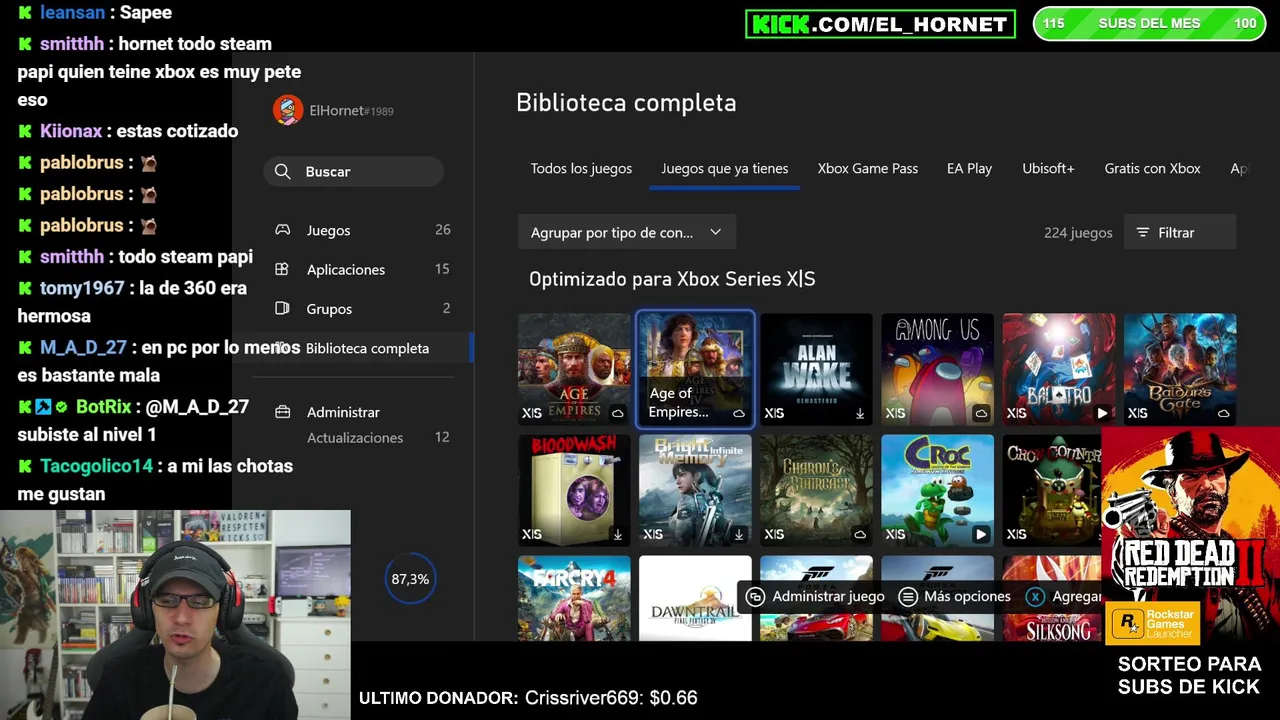Click the Filtrar lines icon
This screenshot has width=1280, height=720.
[1143, 232]
